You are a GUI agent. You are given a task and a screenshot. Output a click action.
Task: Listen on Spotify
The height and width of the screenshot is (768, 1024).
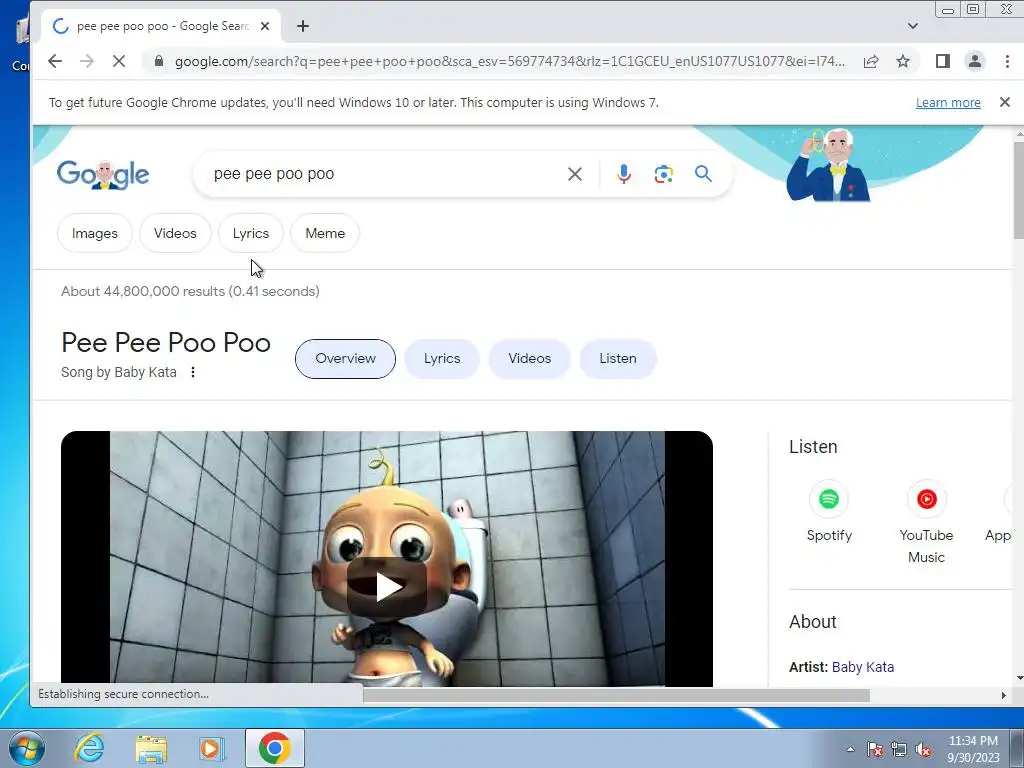(829, 513)
